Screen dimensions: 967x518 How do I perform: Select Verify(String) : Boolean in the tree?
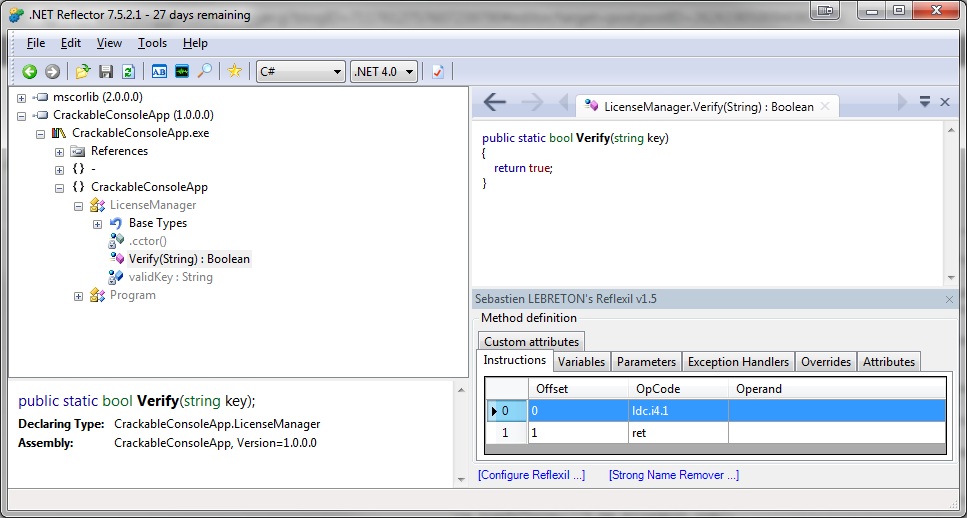(189, 259)
